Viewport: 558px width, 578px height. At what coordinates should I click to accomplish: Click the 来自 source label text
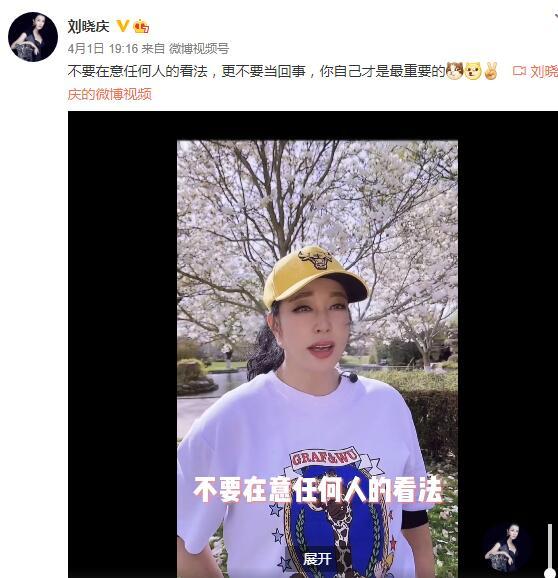[x=153, y=49]
